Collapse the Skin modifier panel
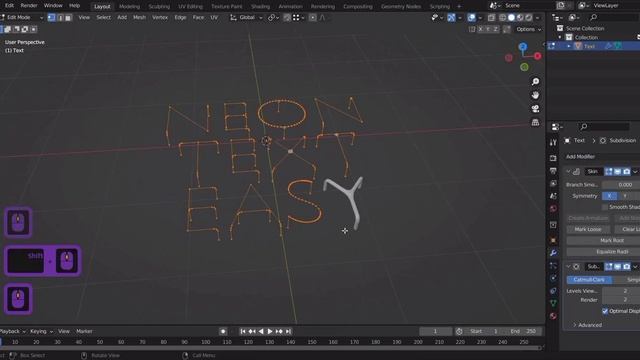Screen dimensions: 640x360 568,171
